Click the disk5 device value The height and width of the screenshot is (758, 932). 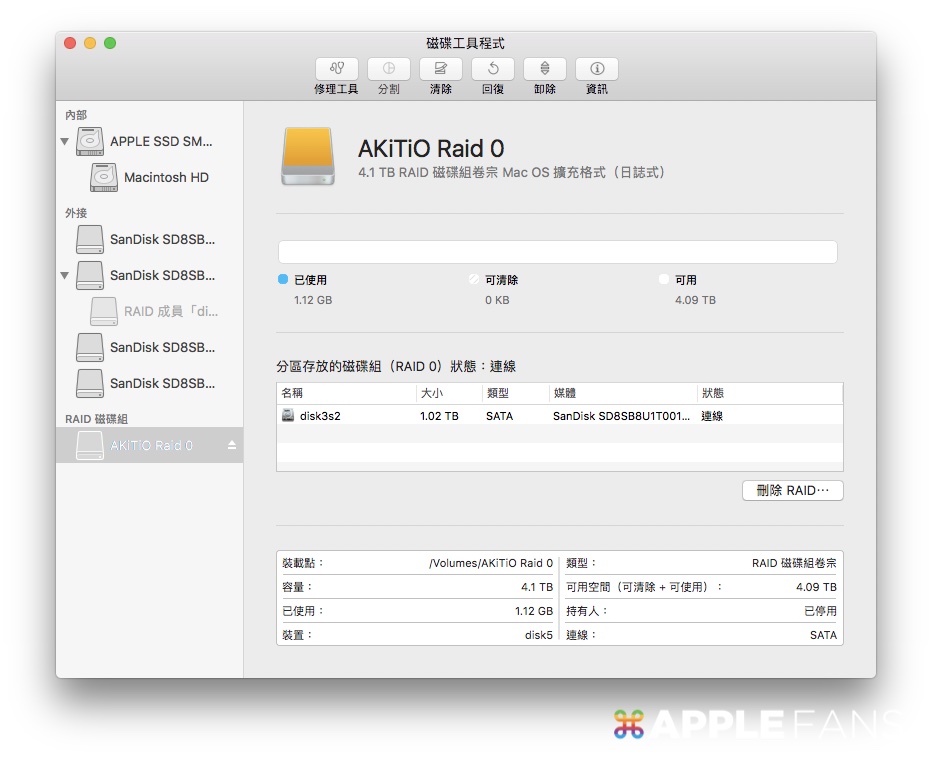coord(539,635)
